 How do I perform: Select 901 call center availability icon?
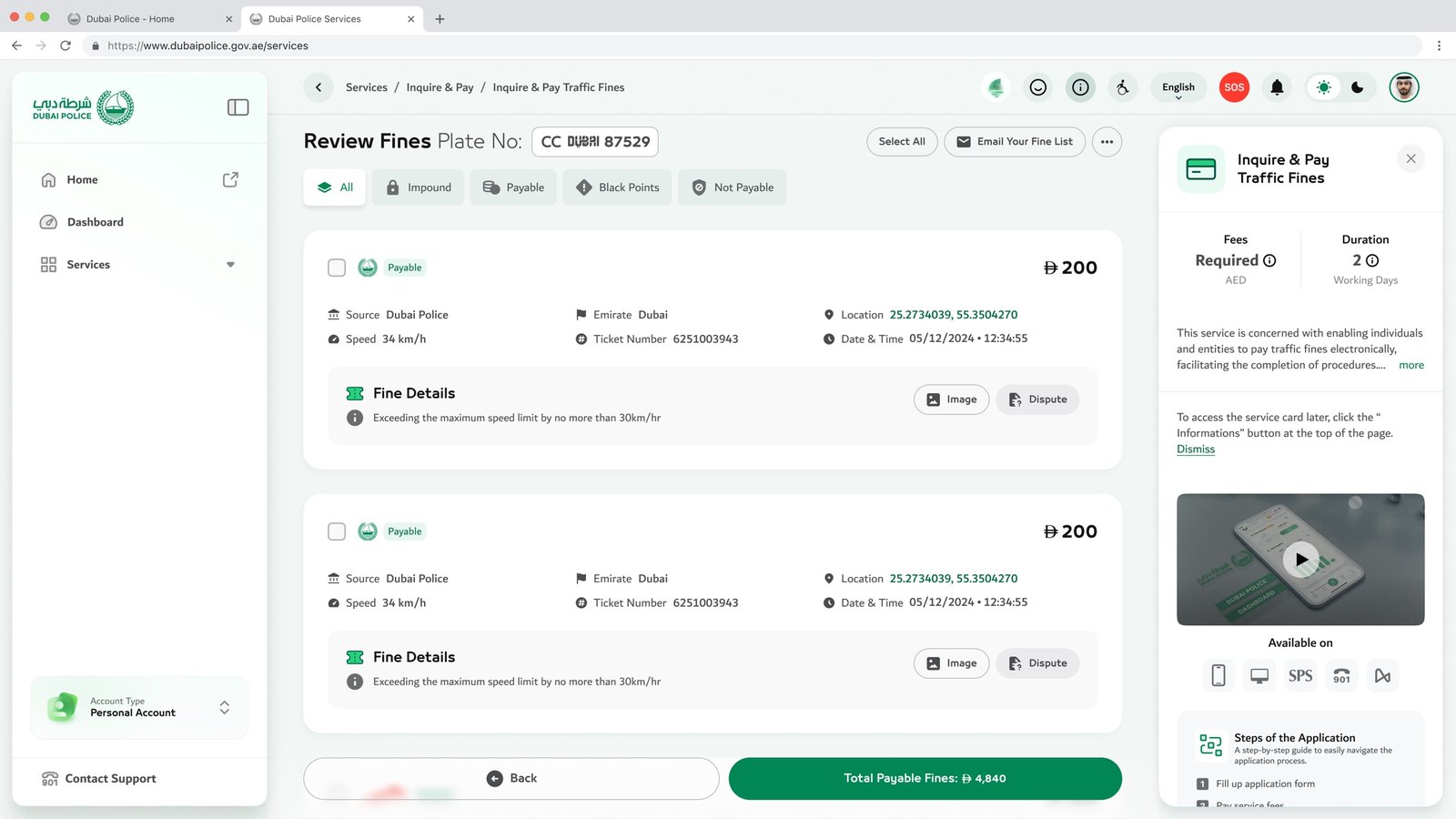click(1341, 675)
